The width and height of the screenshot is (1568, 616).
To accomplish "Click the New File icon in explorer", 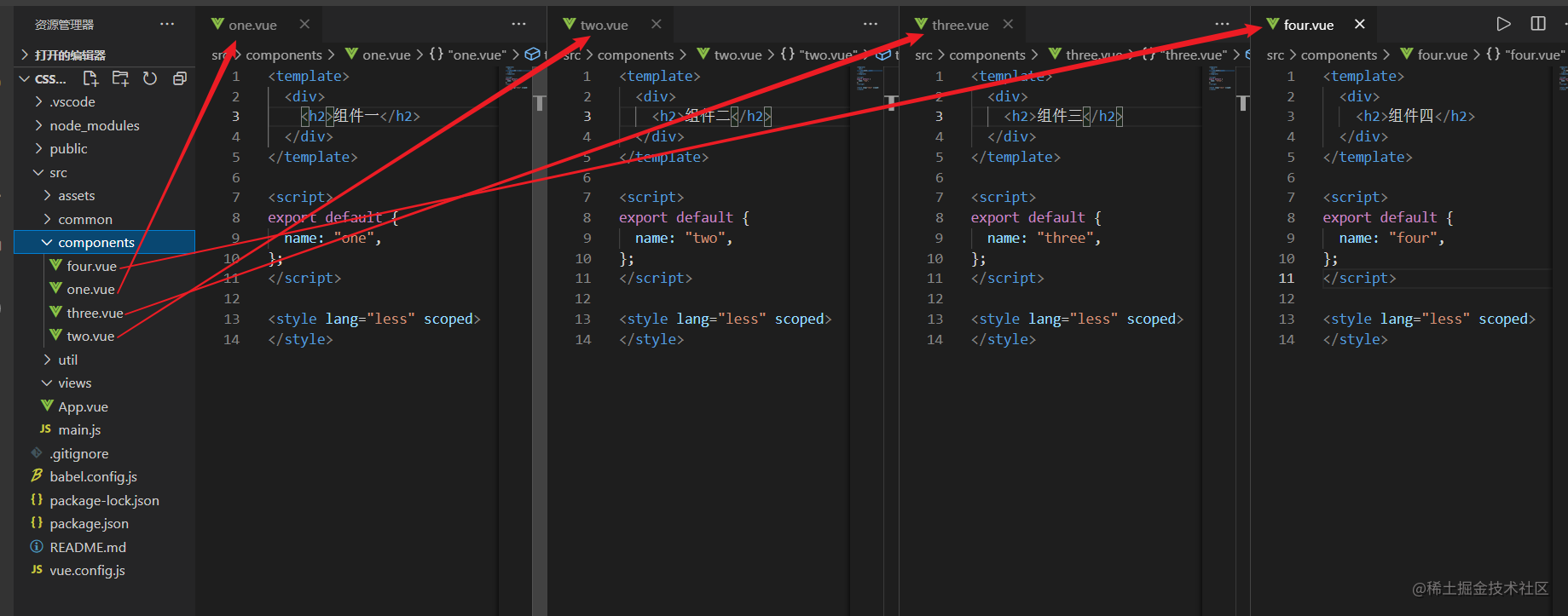I will tap(90, 78).
